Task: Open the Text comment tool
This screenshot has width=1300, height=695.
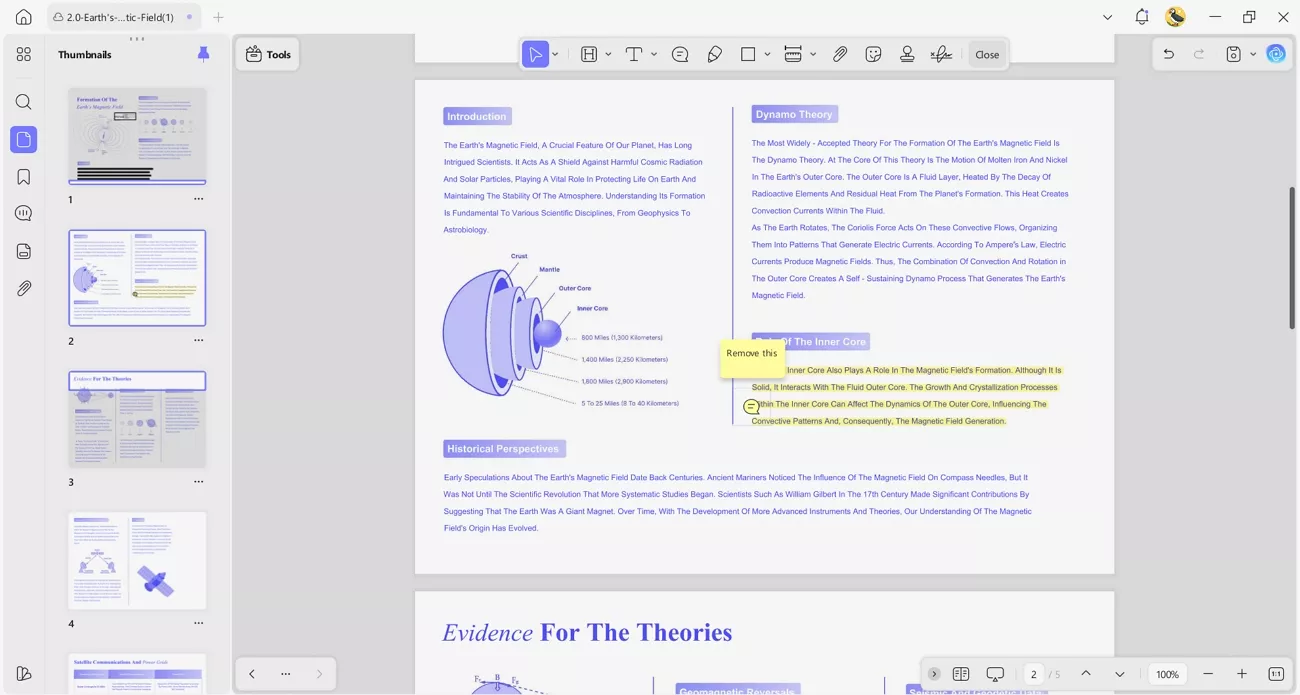Action: (x=634, y=54)
